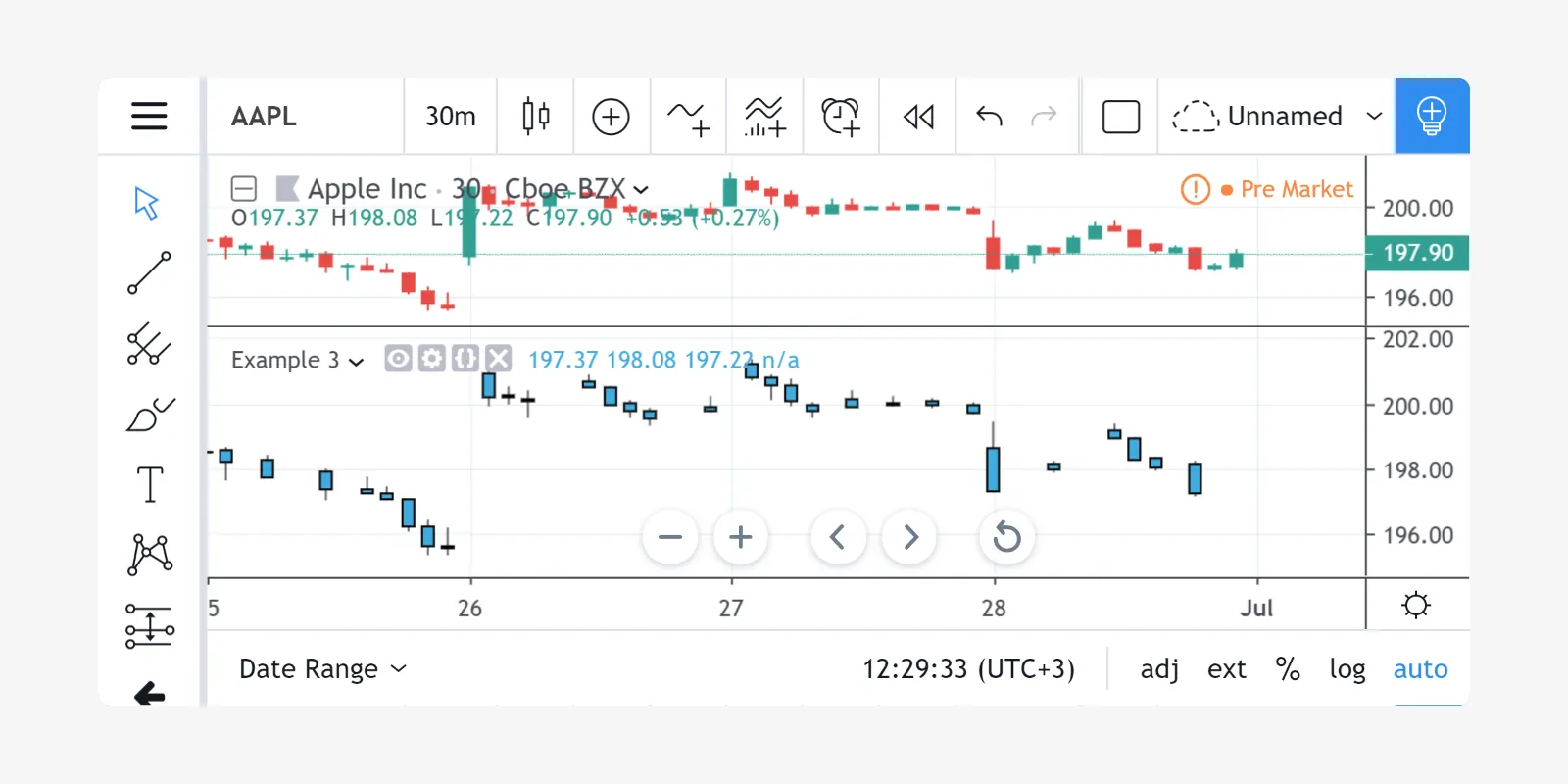
Task: Toggle the auto scale option
Action: click(1420, 668)
